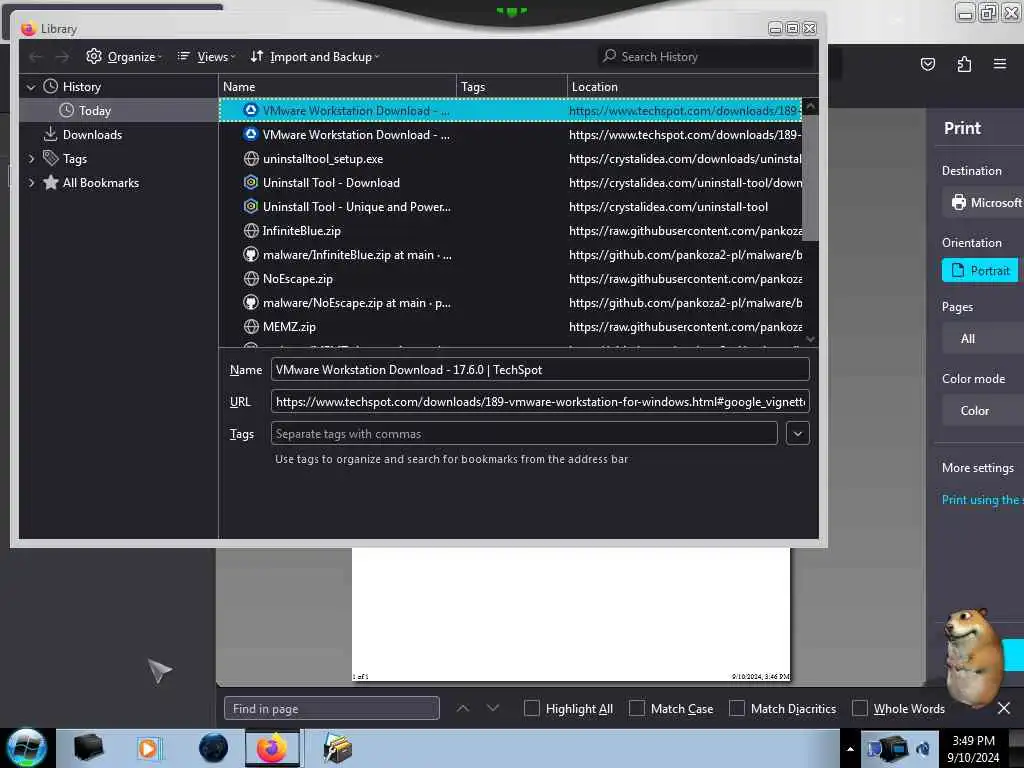Enable the Whole Words checkbox
The width and height of the screenshot is (1024, 768).
click(860, 709)
